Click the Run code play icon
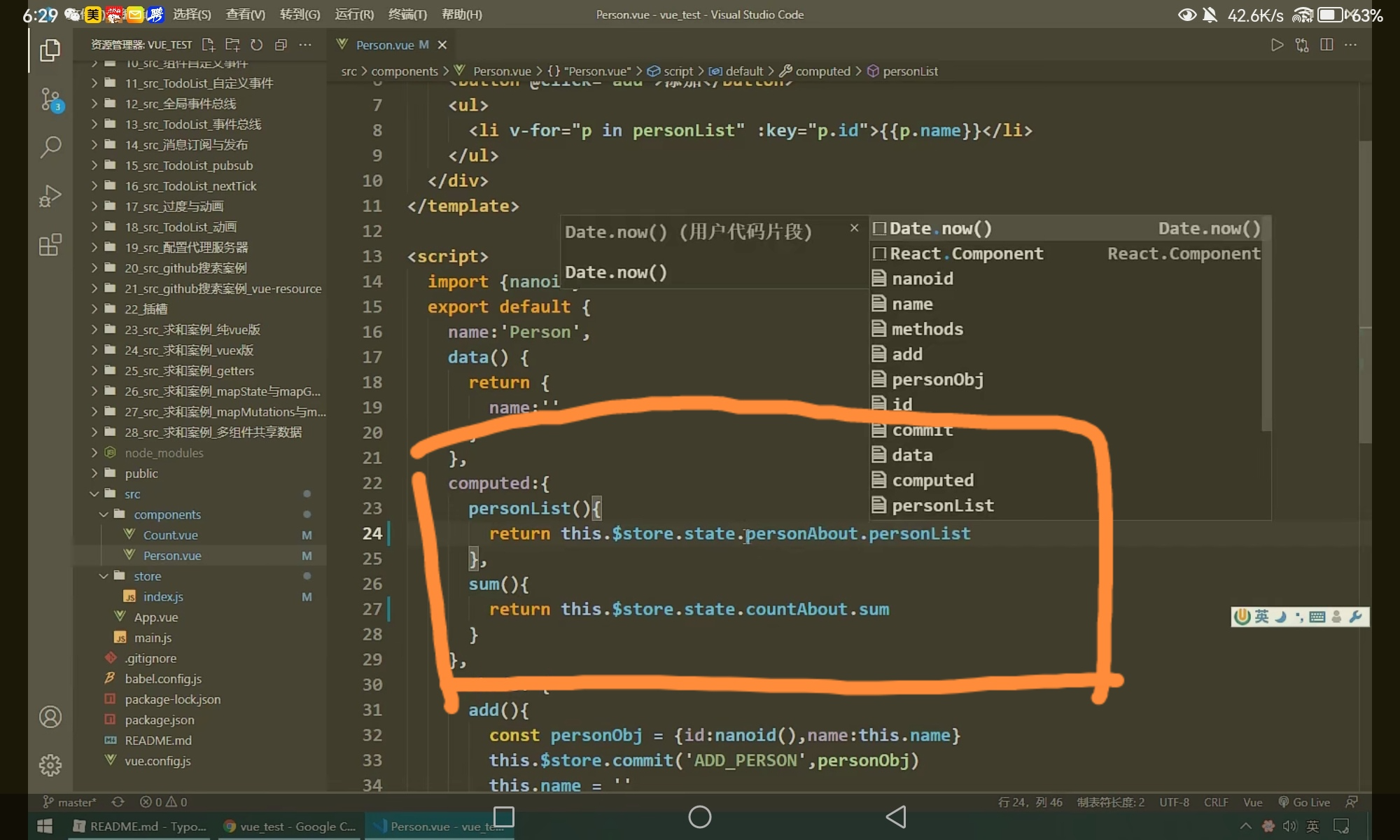Screen dimensions: 1400x840 click(1277, 45)
